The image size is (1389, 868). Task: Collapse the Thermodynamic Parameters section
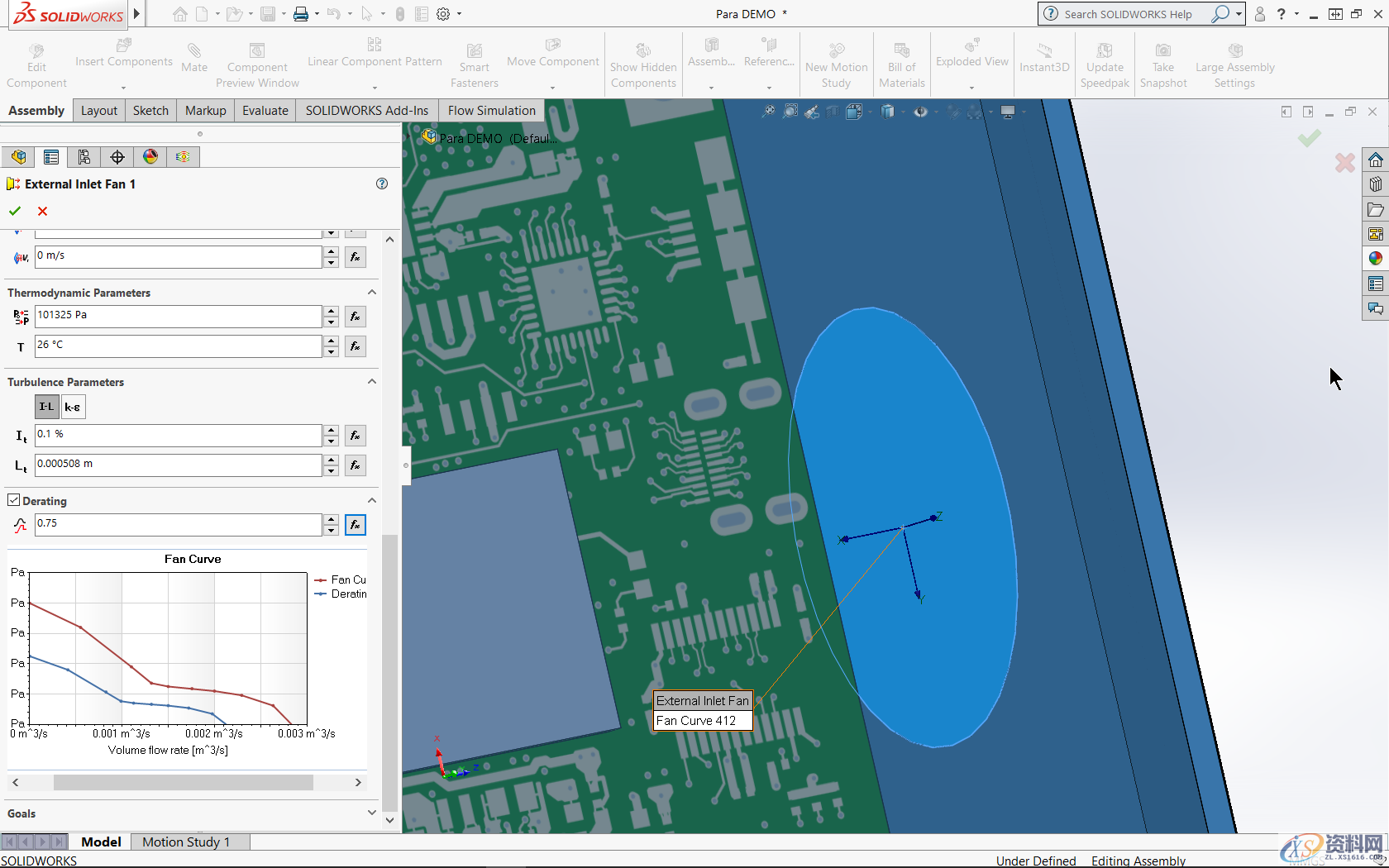click(371, 292)
